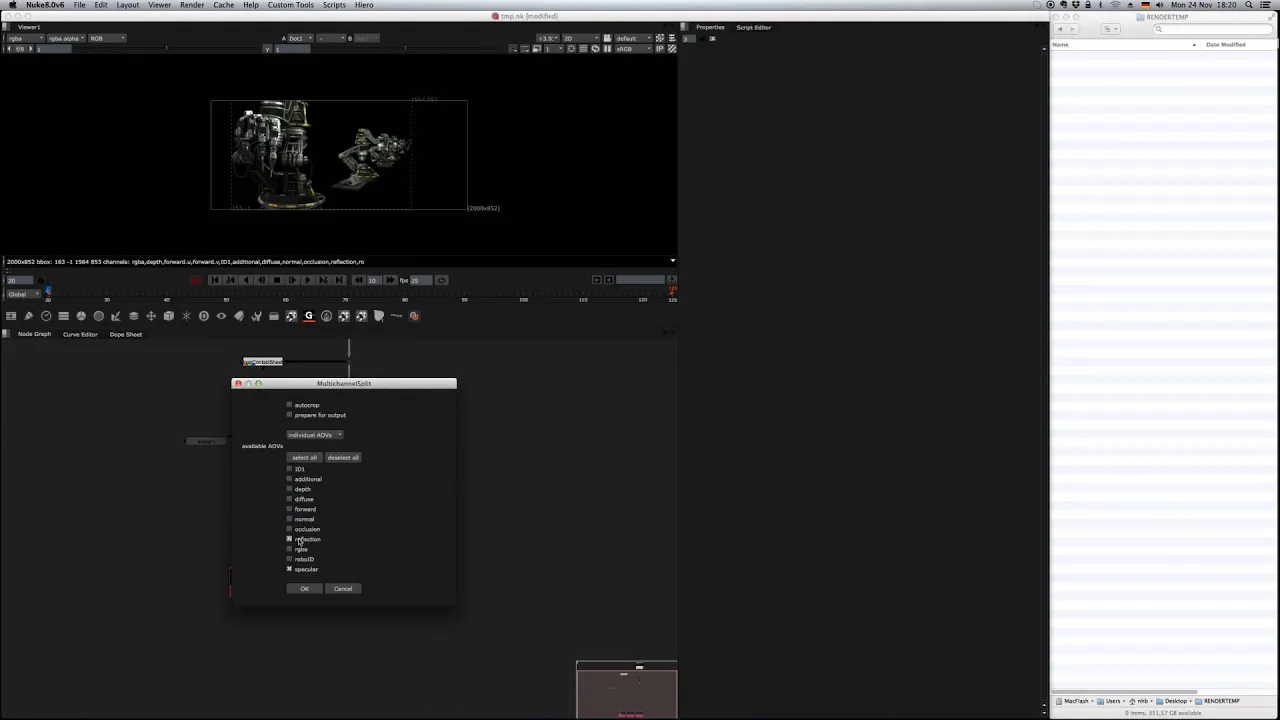The image size is (1280, 720).
Task: Open the Color nodes wheel icon
Action: coord(81,316)
